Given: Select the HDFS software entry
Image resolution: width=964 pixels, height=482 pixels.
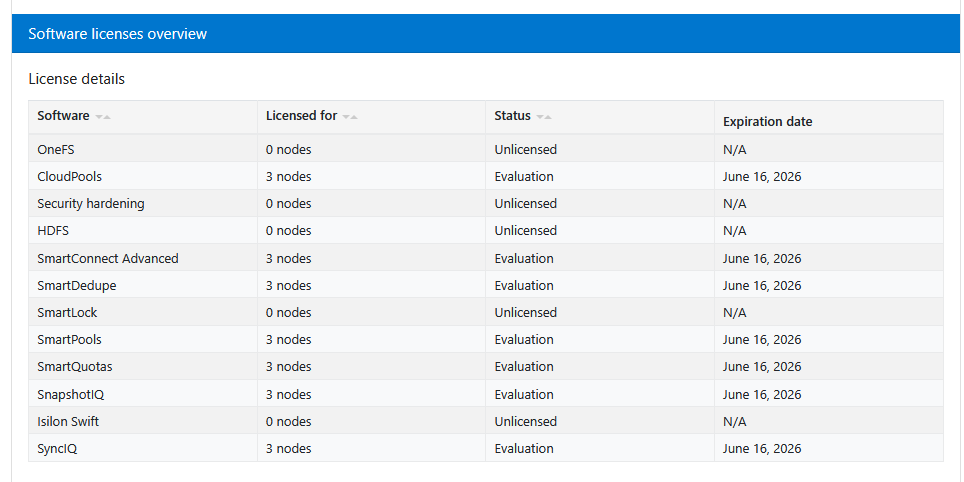Looking at the screenshot, I should (x=52, y=231).
